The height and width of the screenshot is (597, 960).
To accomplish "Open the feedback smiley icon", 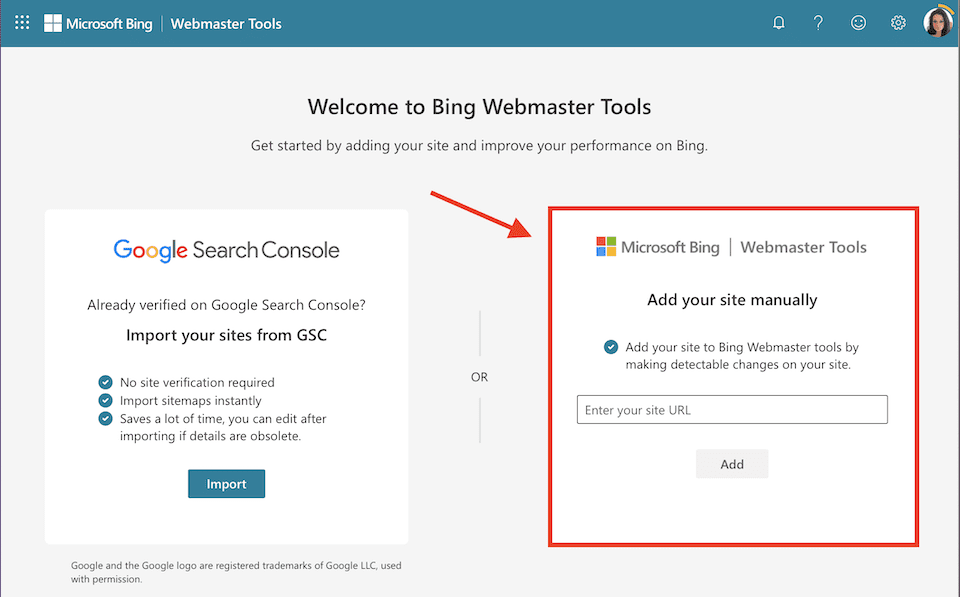I will pyautogui.click(x=858, y=22).
